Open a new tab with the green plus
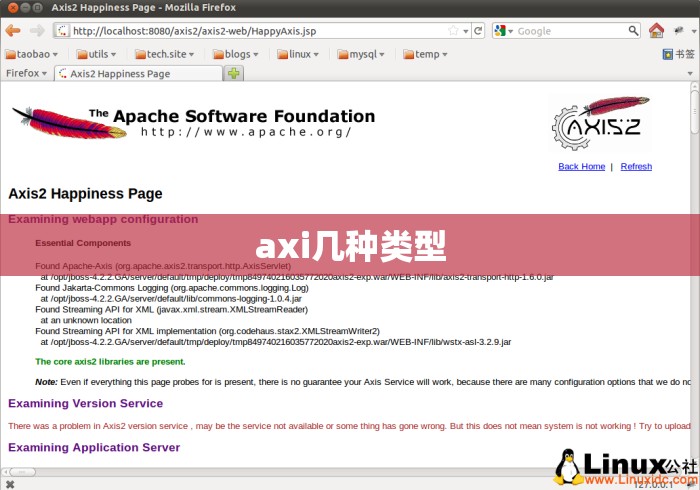The height and width of the screenshot is (490, 700). pos(233,73)
